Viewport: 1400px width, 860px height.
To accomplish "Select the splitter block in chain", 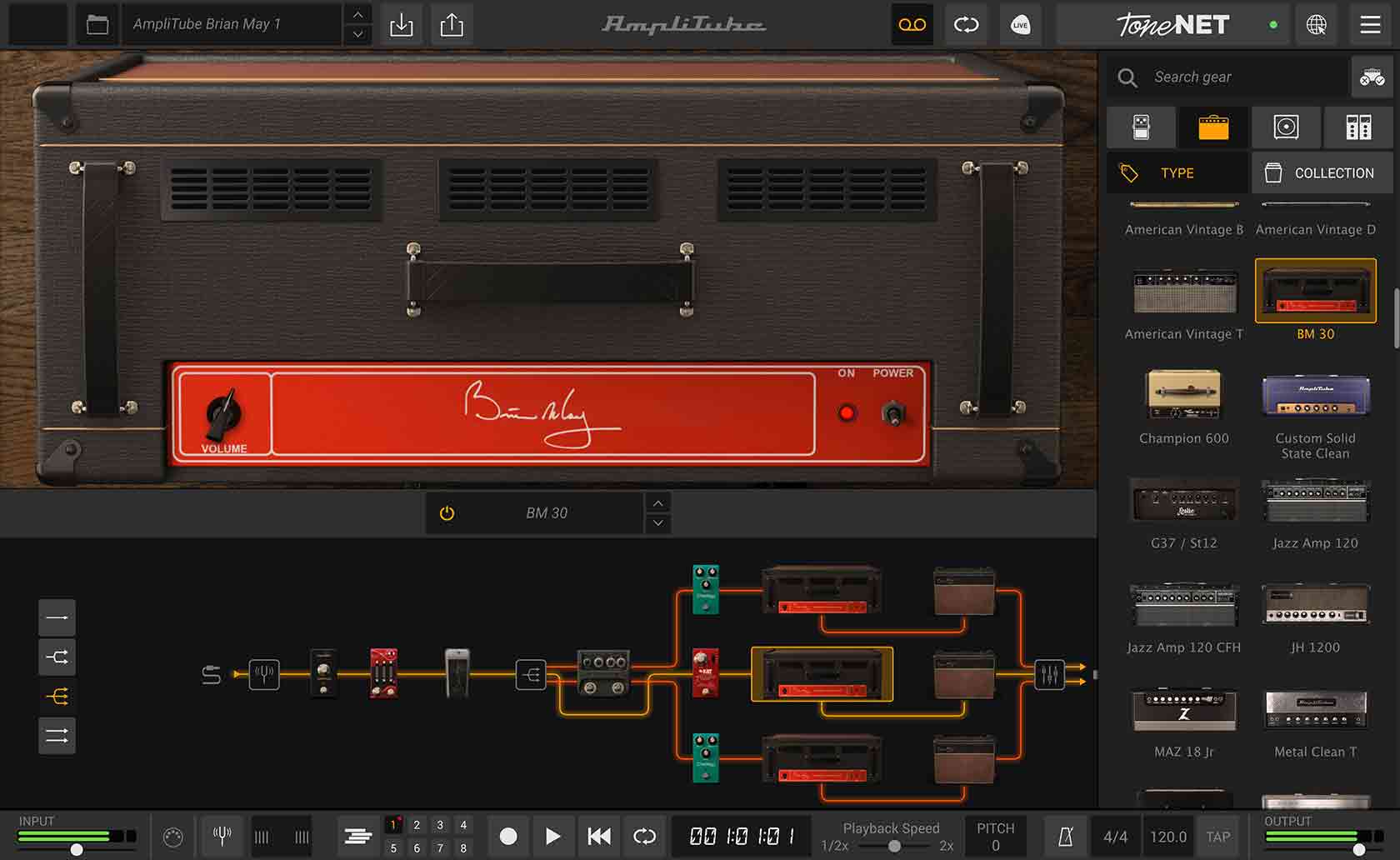I will tap(531, 674).
